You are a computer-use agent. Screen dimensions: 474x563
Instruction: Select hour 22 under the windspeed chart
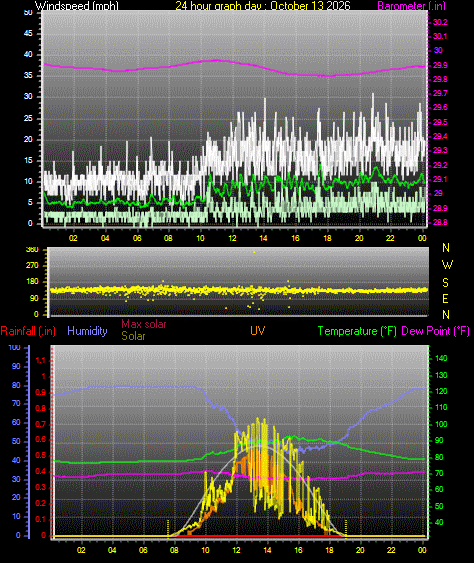click(390, 238)
